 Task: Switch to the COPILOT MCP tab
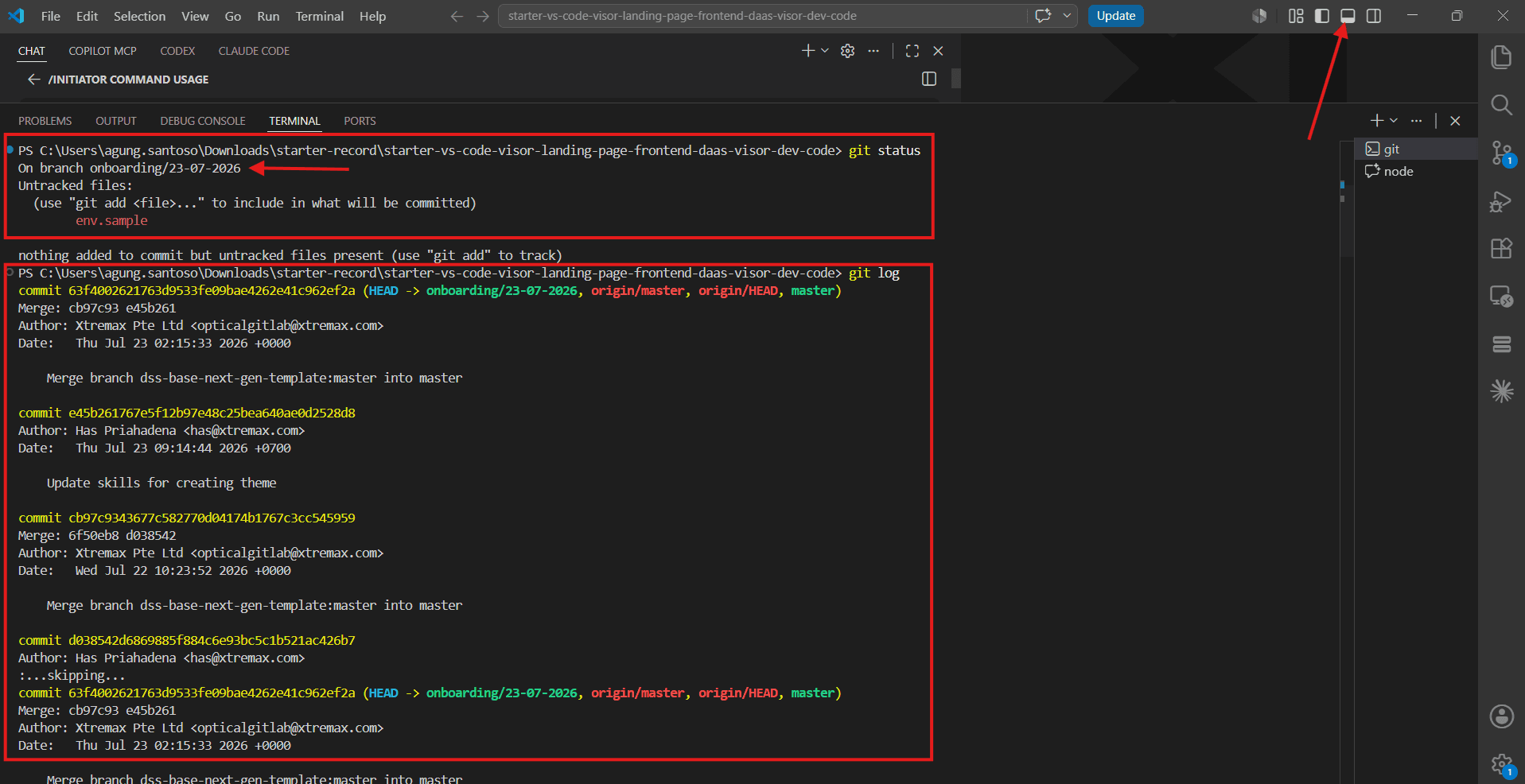103,51
